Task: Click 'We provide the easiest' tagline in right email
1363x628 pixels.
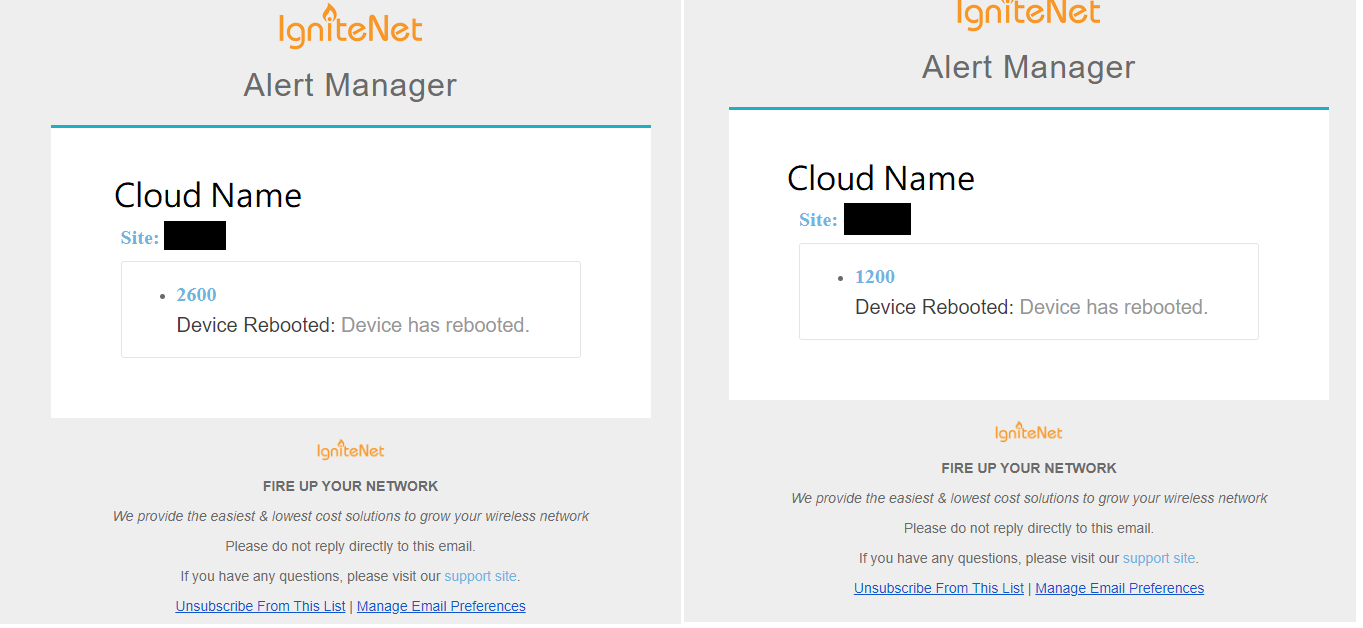Action: (1029, 498)
